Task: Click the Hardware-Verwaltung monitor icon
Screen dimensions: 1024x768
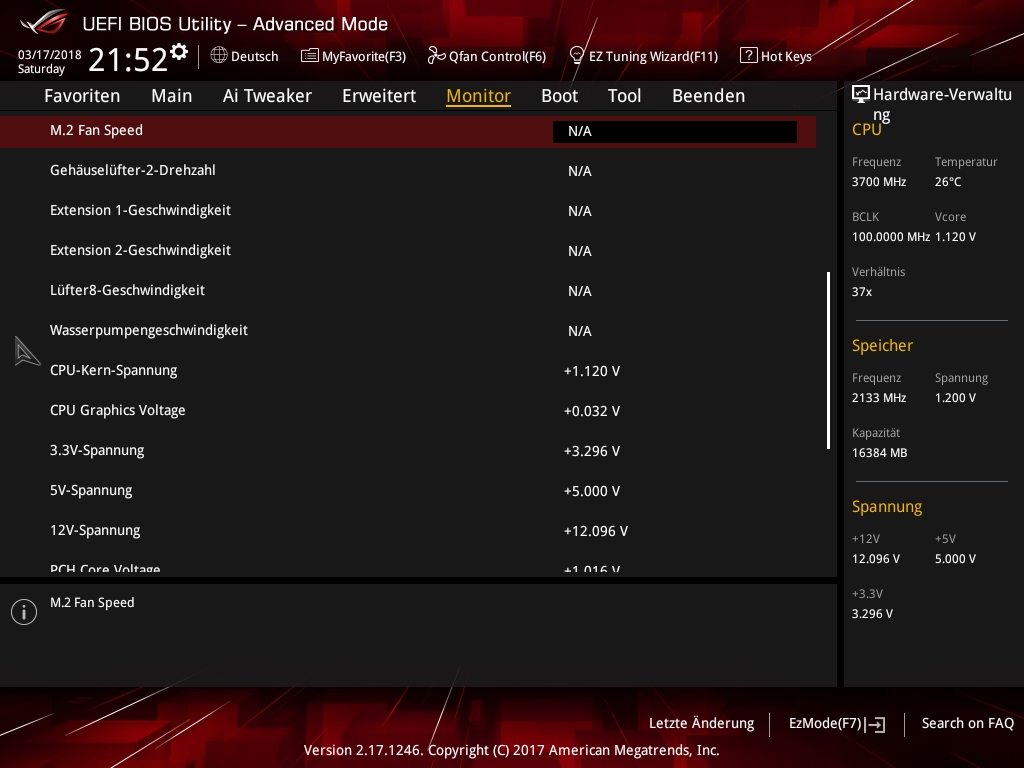Action: [861, 95]
